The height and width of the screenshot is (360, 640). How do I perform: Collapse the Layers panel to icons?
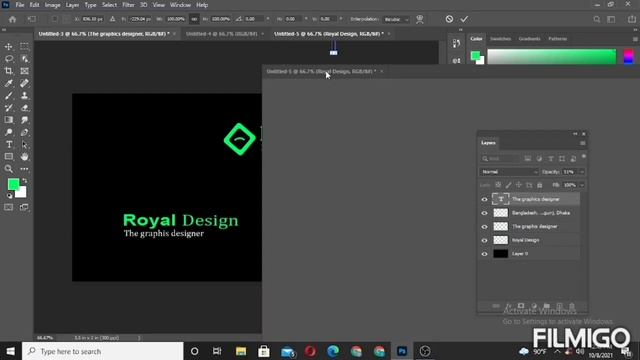tap(575, 134)
